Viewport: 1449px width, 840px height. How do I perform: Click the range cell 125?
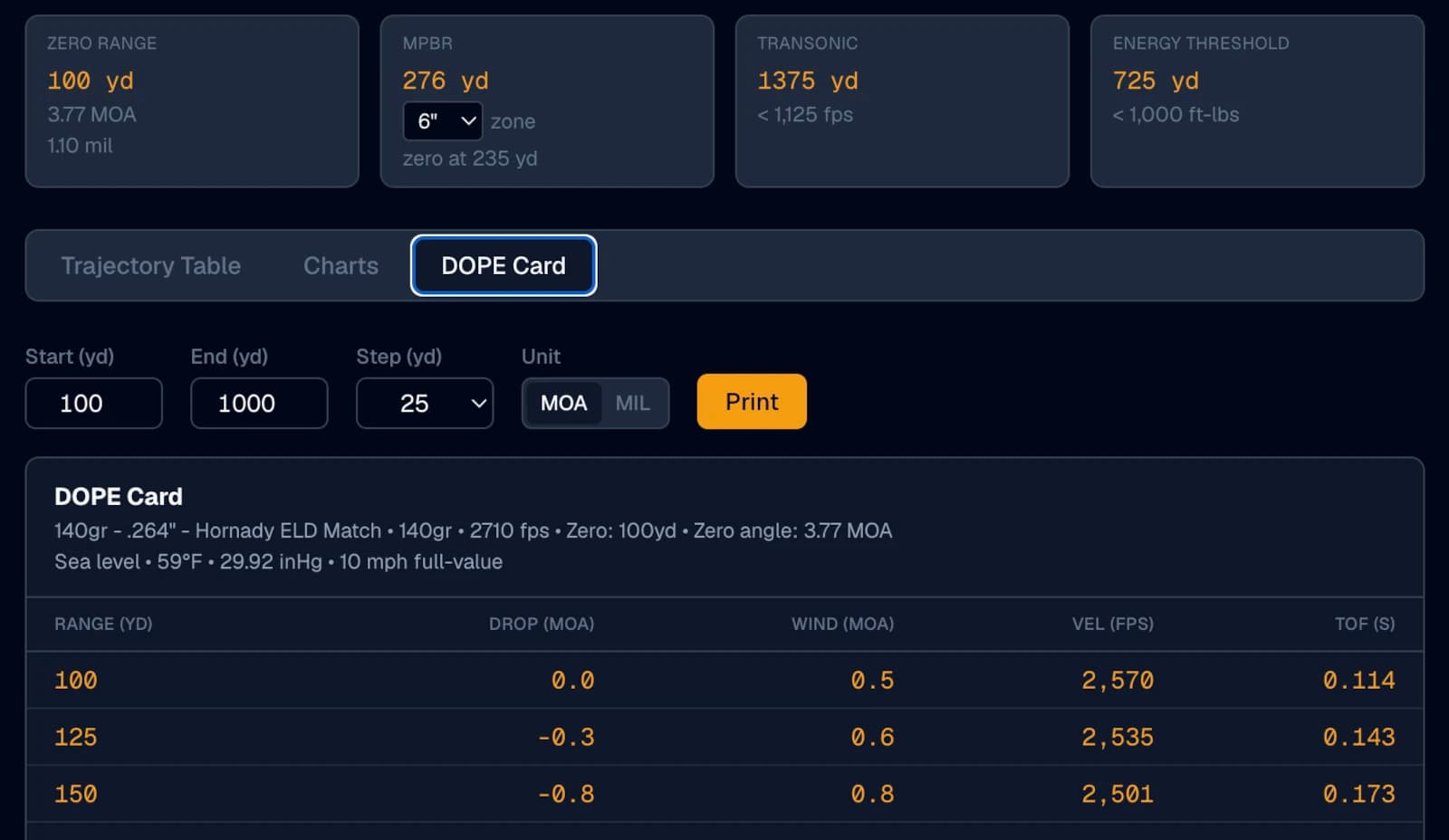coord(76,738)
